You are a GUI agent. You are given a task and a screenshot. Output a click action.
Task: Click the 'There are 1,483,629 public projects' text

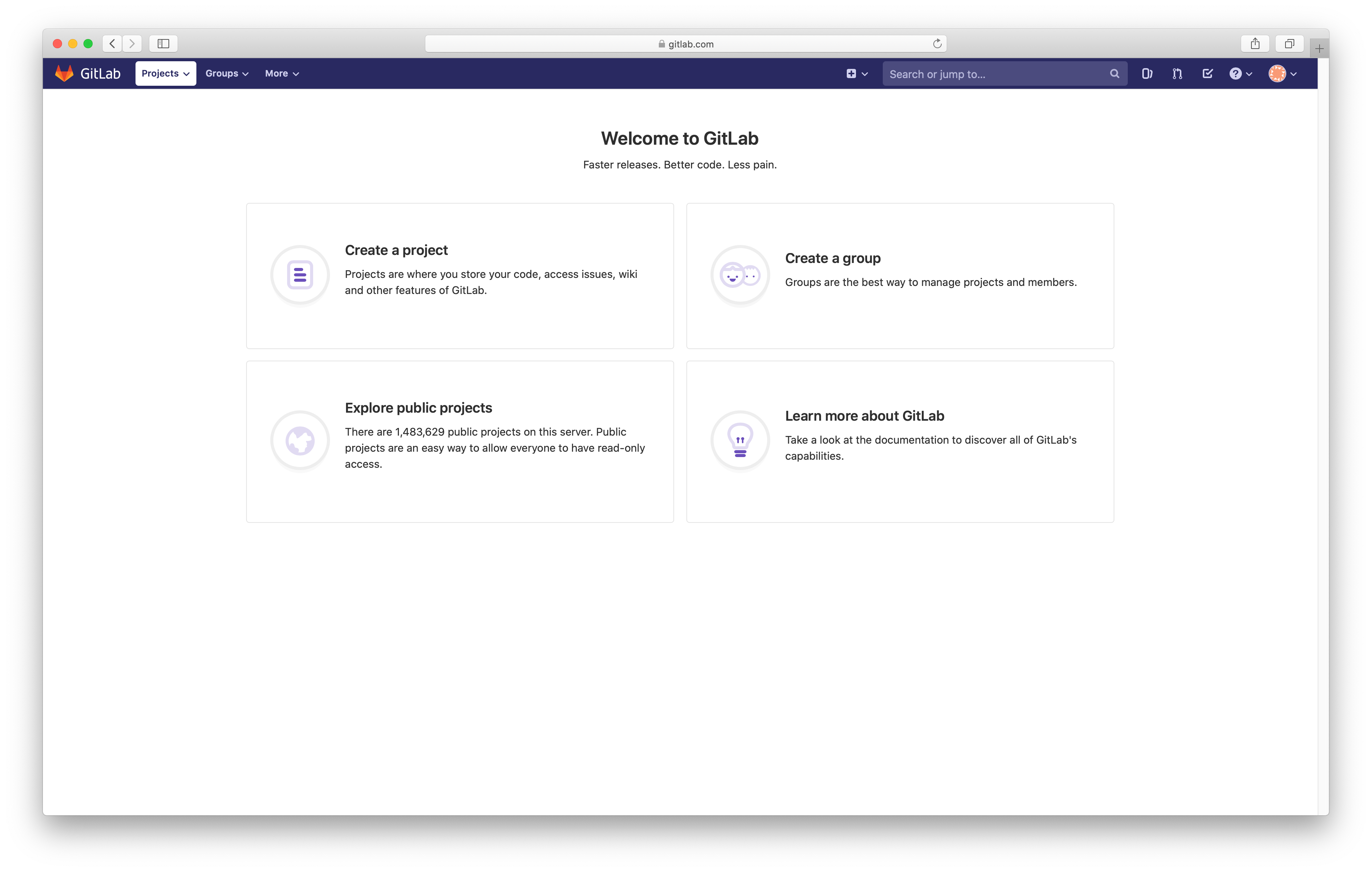click(x=495, y=448)
